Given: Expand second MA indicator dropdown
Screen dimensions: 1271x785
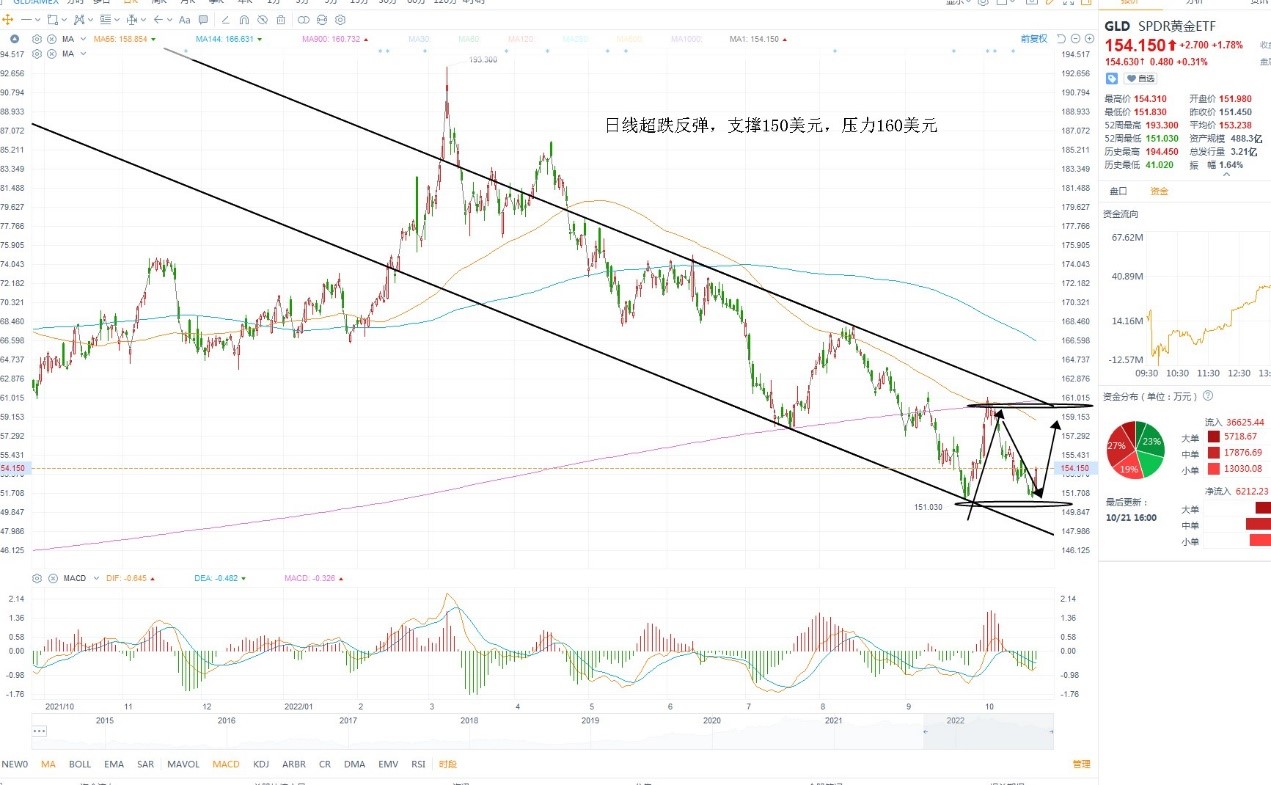Looking at the screenshot, I should click(83, 54).
